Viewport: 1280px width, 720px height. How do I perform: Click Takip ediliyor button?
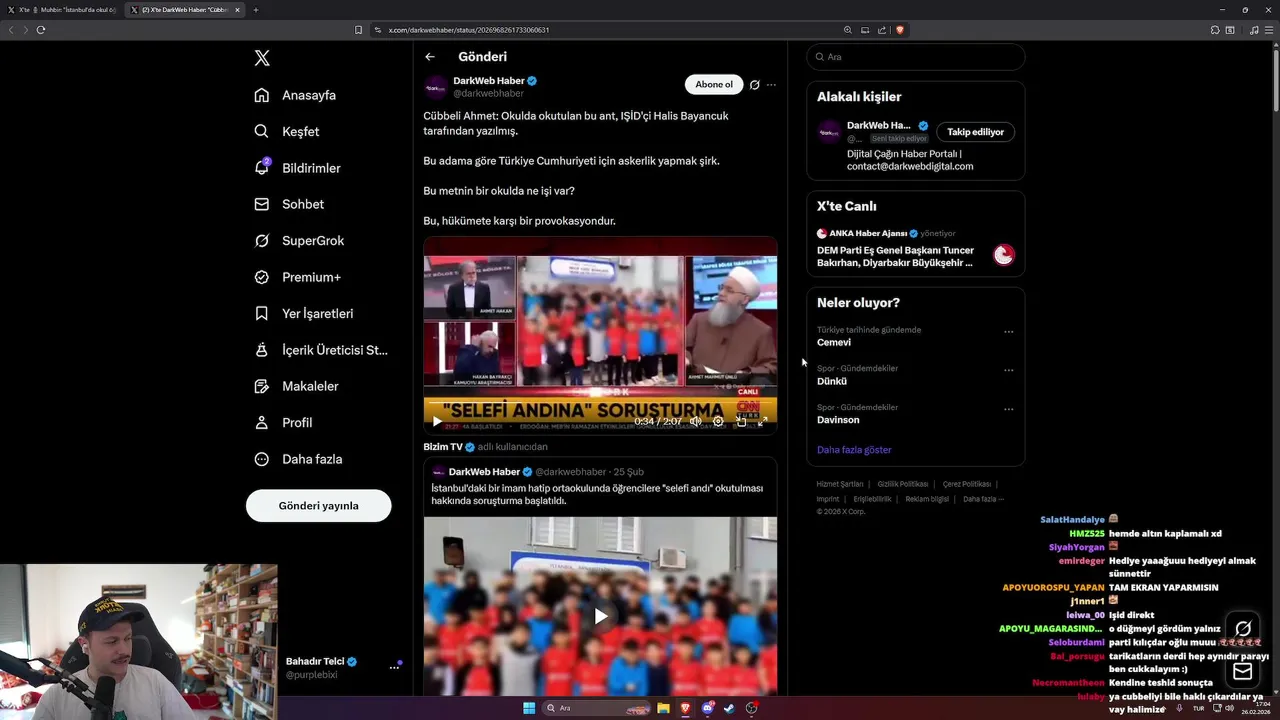coord(975,132)
